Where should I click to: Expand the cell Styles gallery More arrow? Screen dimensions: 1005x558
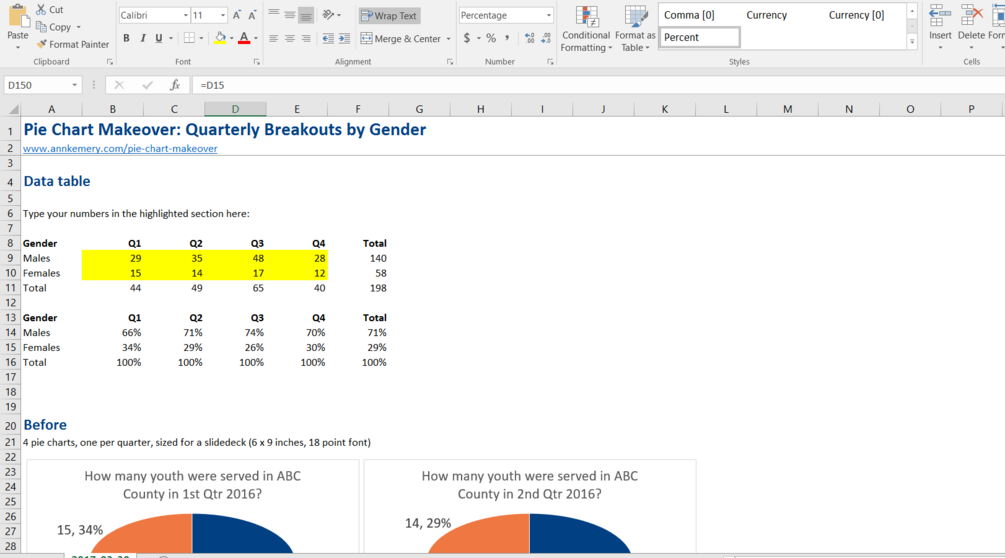(912, 42)
